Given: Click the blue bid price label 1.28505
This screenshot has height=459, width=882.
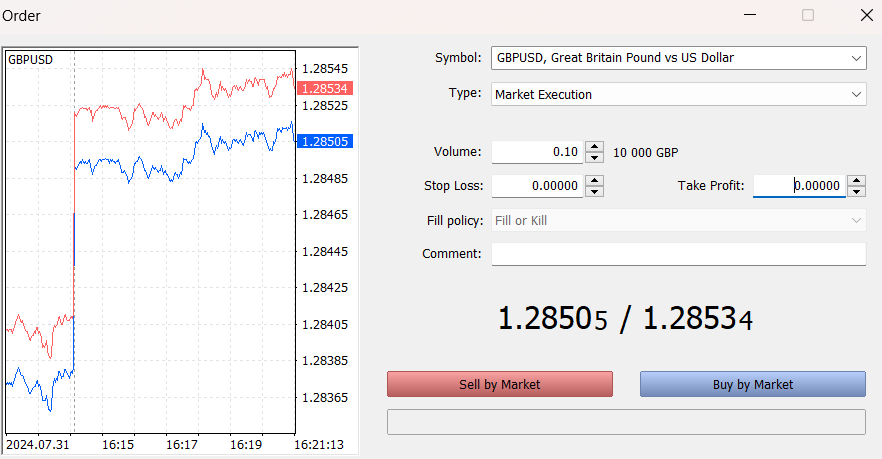Looking at the screenshot, I should point(325,141).
